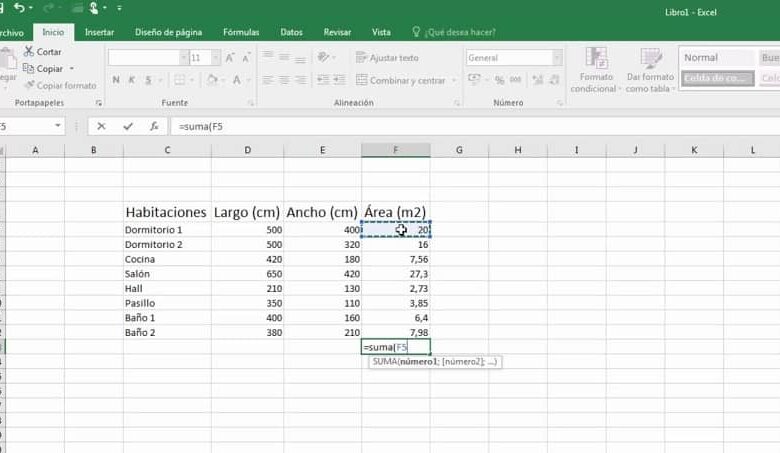Click the accounting number format icon
The image size is (780, 453).
[474, 80]
